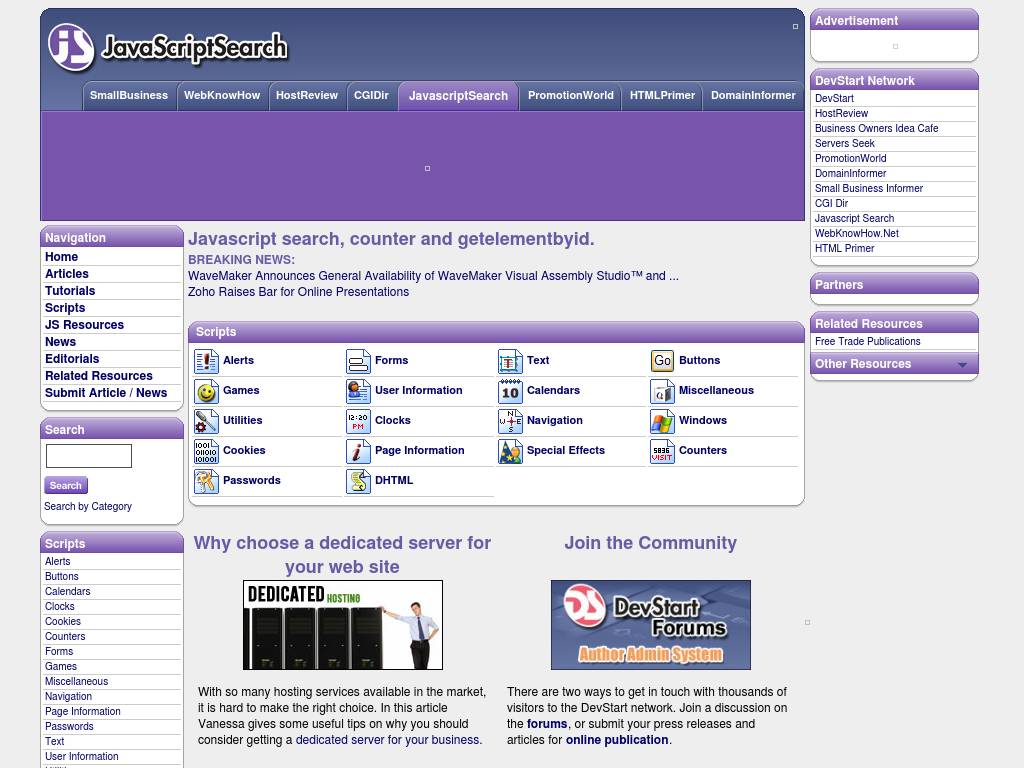Focus the search text input field

click(89, 456)
